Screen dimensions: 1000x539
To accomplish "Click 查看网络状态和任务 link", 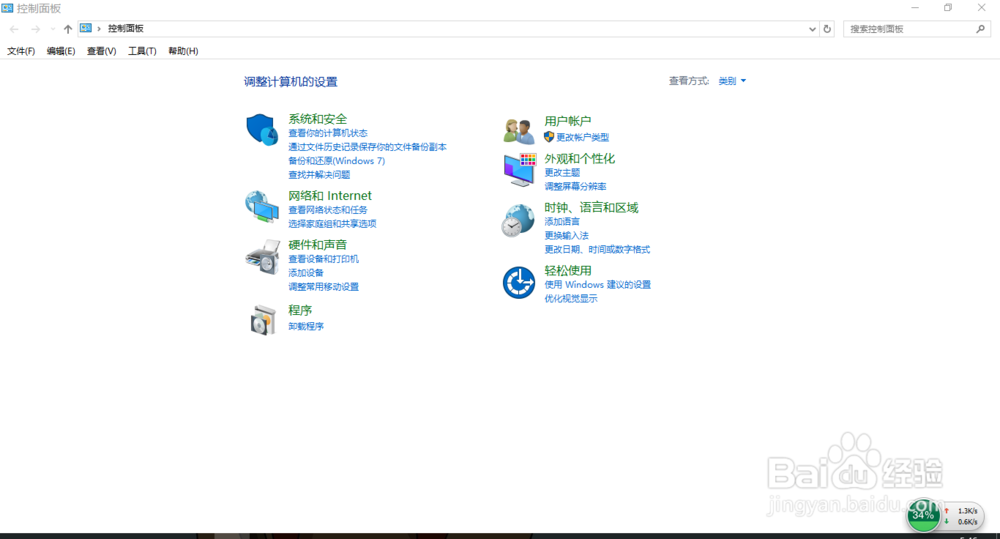I will click(x=328, y=210).
